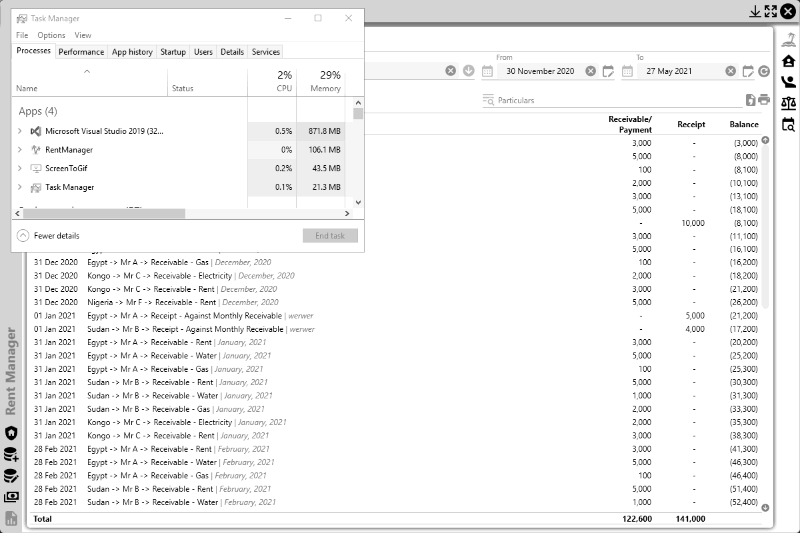Click the edit-date icon after From field

608,71
